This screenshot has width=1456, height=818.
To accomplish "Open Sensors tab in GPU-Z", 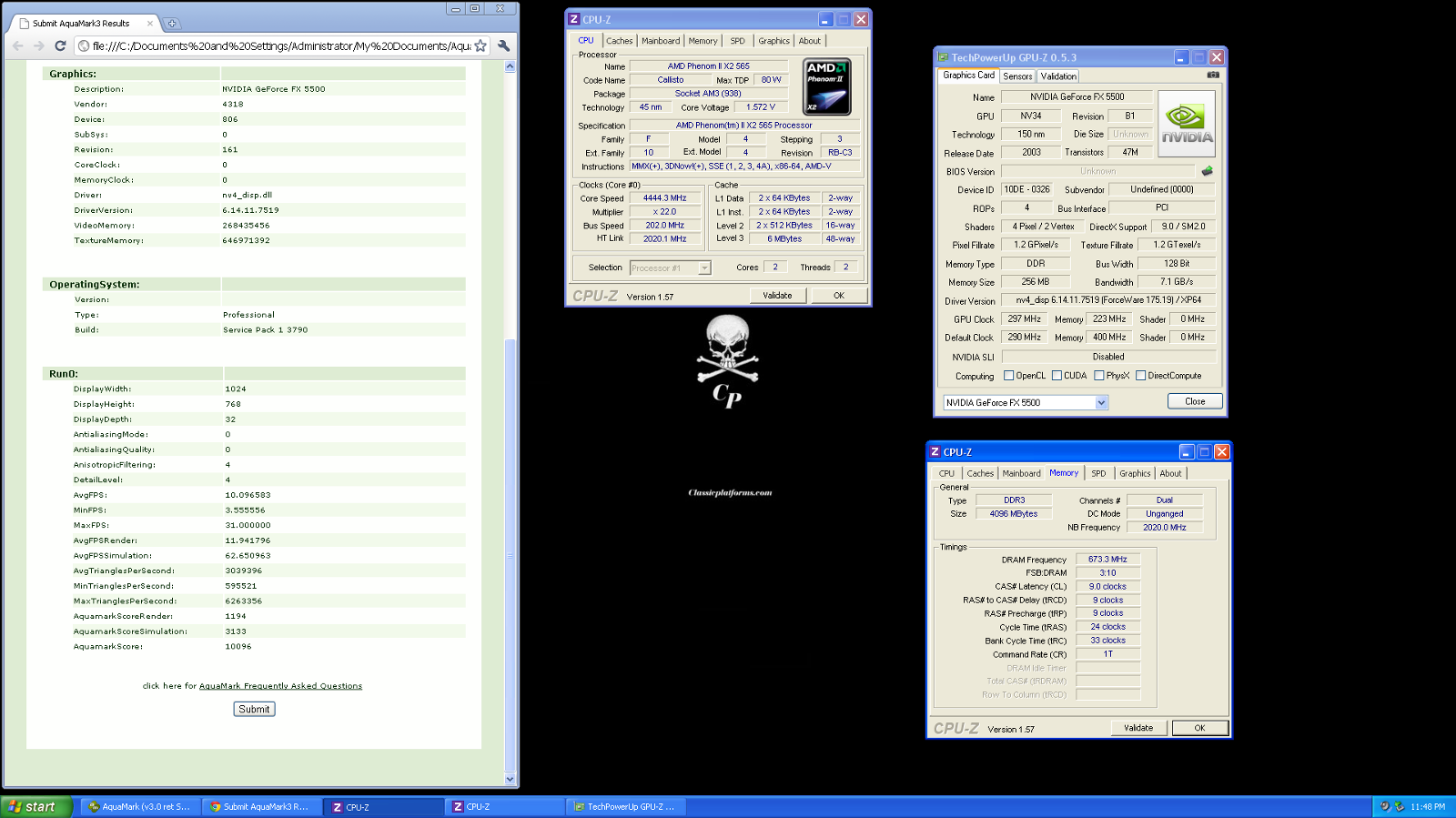I will pos(1017,76).
